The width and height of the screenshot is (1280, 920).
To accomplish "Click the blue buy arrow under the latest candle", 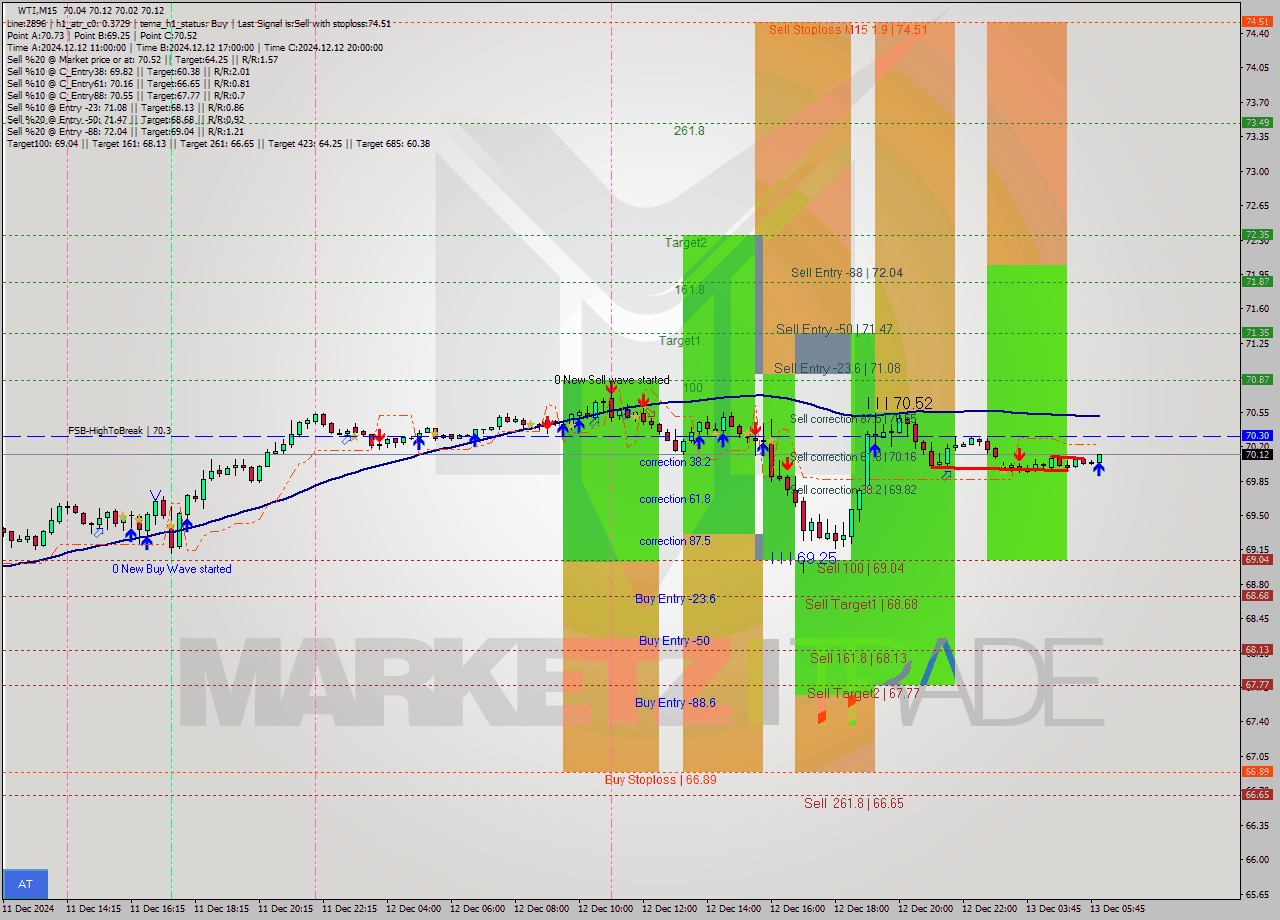I will tap(1098, 468).
